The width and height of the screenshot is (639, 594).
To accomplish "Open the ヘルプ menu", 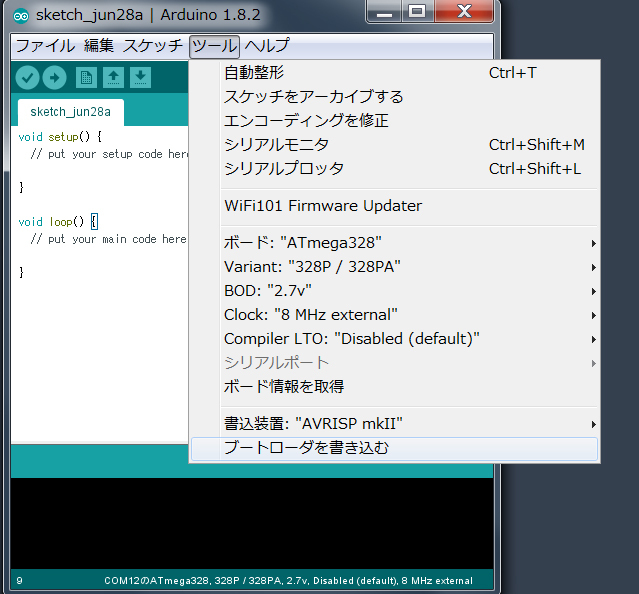I will (x=267, y=46).
